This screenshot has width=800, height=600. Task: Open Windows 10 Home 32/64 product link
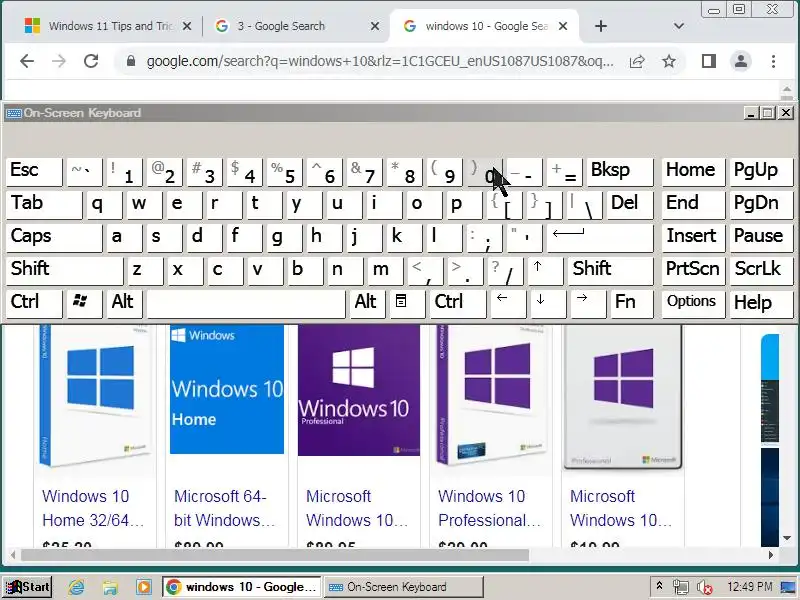click(92, 508)
